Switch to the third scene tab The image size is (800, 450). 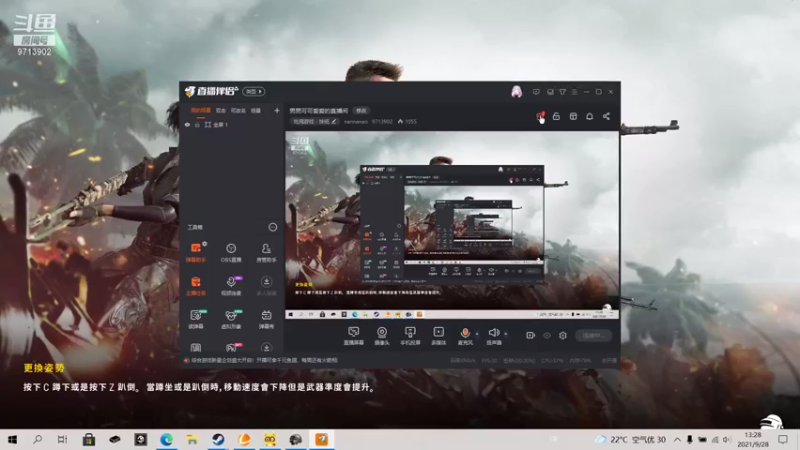tap(238, 110)
